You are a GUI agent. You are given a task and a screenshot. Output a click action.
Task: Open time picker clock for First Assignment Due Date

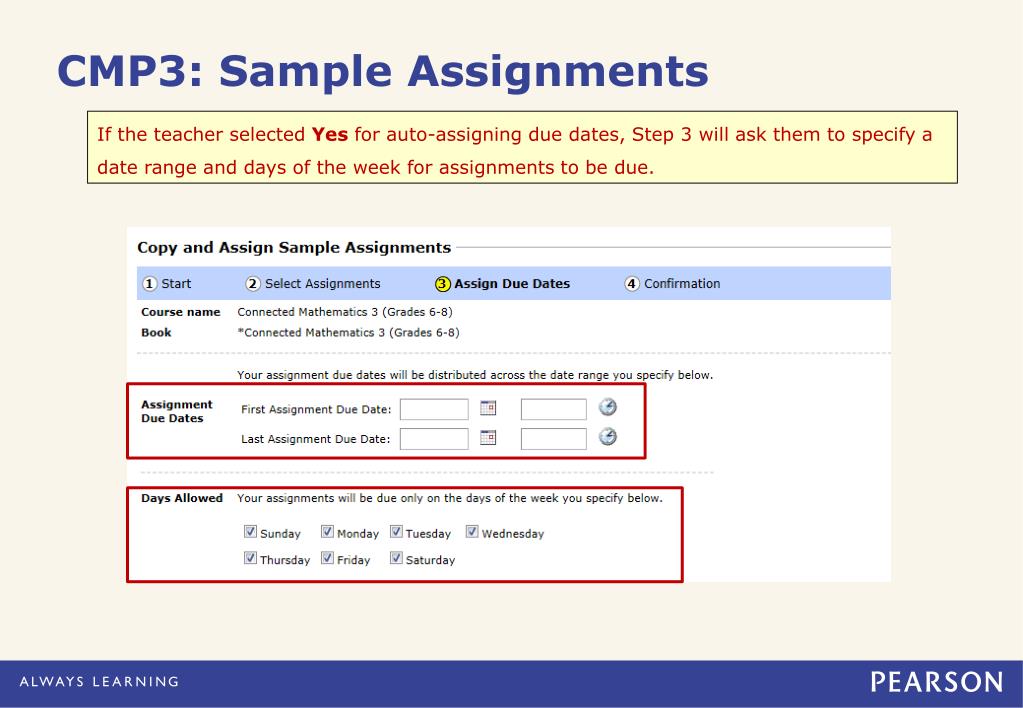[x=607, y=407]
